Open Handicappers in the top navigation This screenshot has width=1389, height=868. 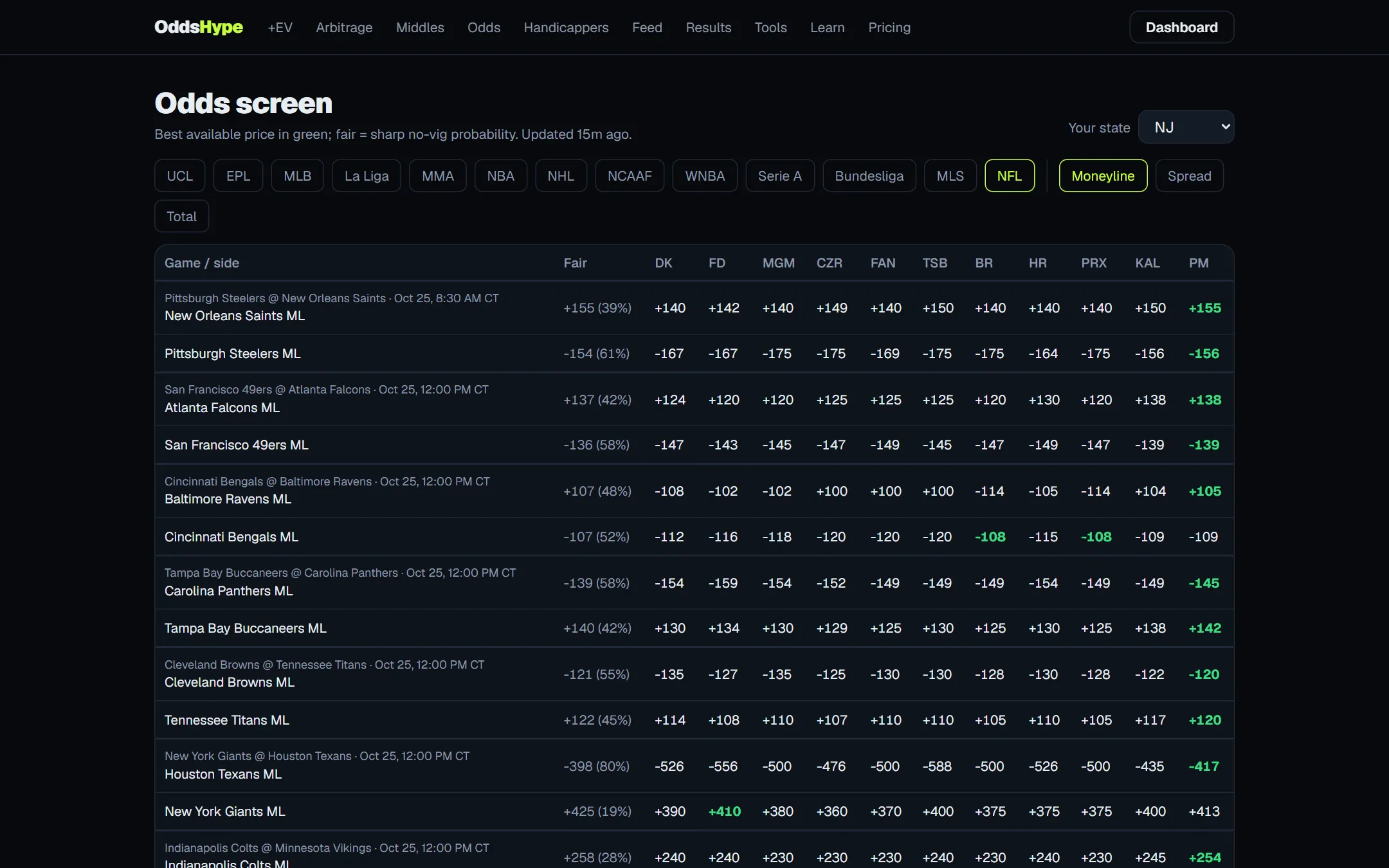[566, 27]
